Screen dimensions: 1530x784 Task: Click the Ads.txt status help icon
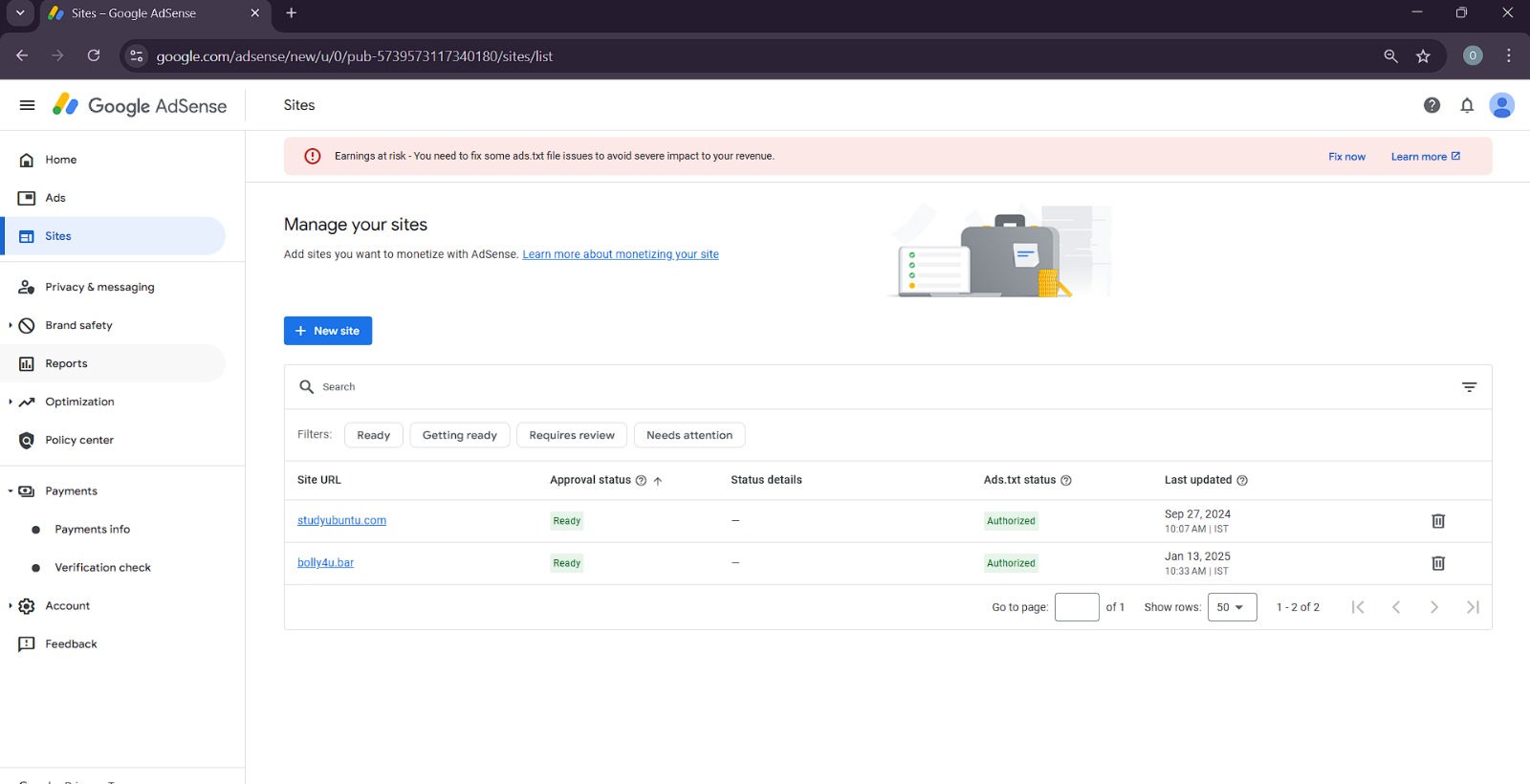click(1066, 480)
